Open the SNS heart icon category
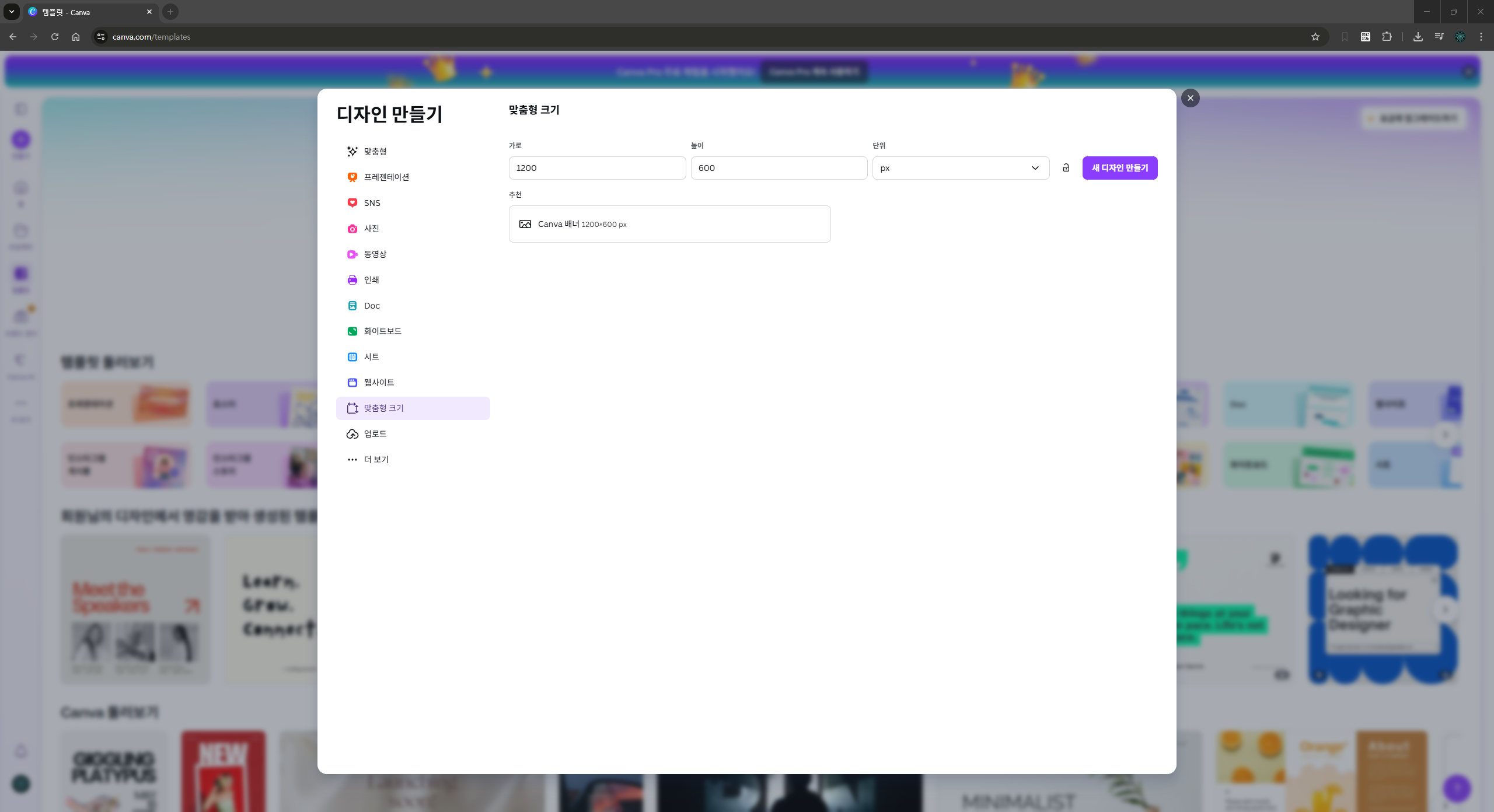The width and height of the screenshot is (1494, 812). point(352,203)
